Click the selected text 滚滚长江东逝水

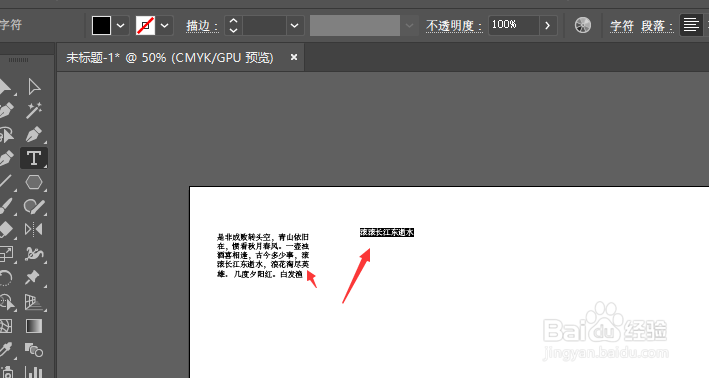click(x=387, y=232)
